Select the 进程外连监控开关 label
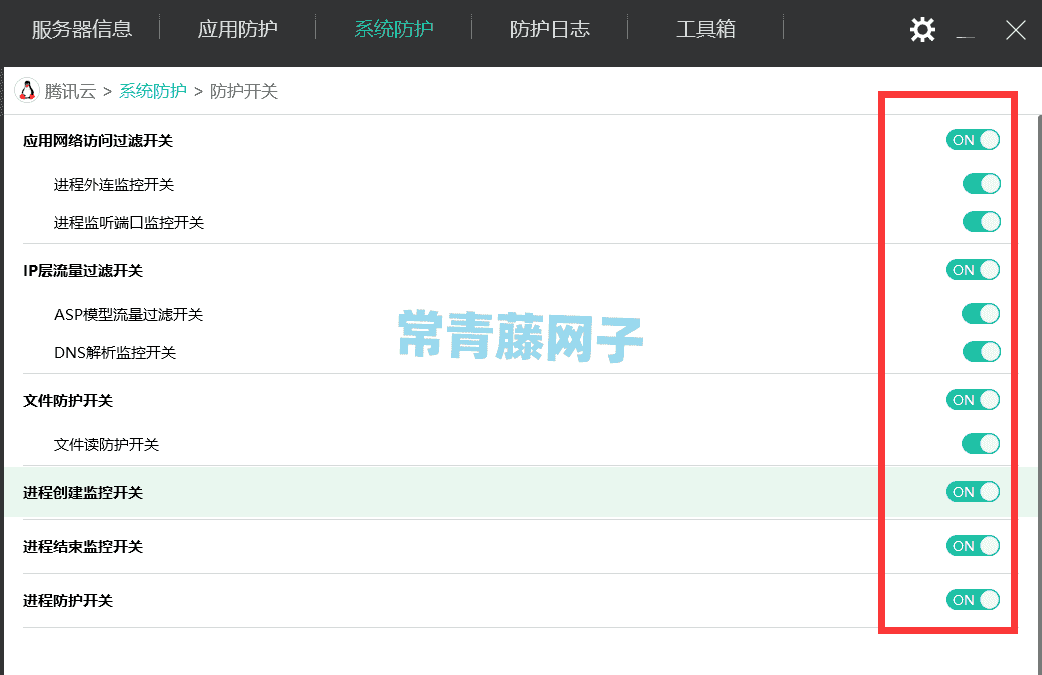 click(114, 185)
